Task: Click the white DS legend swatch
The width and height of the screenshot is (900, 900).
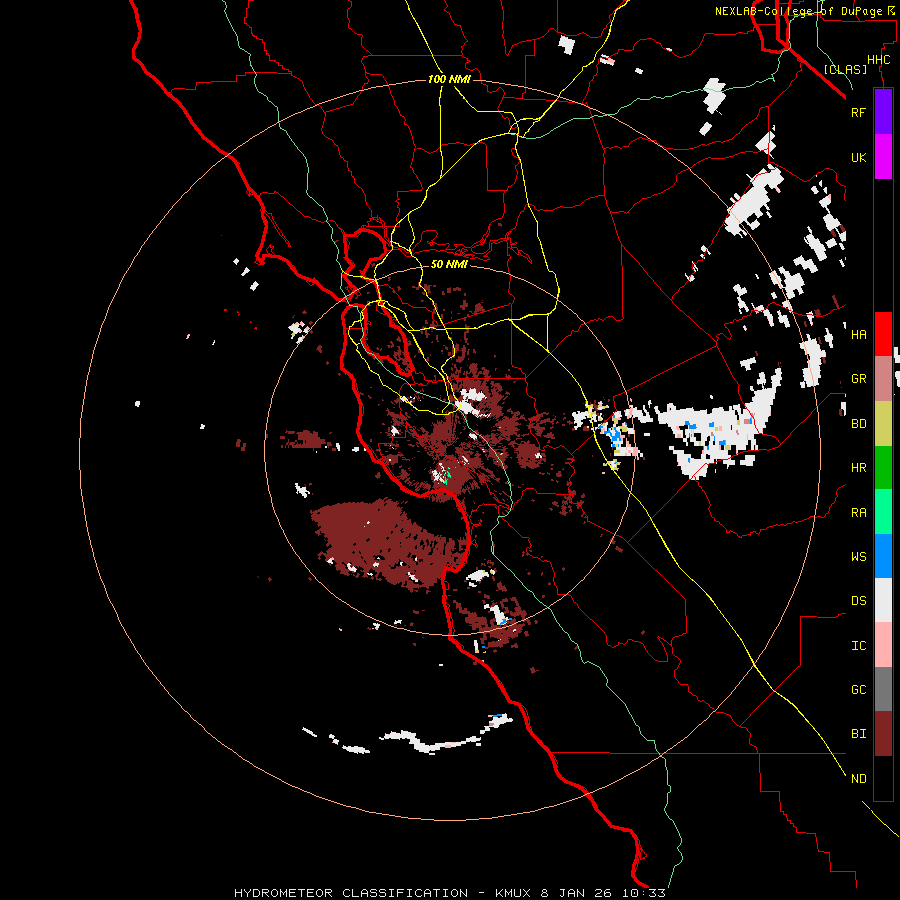Action: pos(883,600)
